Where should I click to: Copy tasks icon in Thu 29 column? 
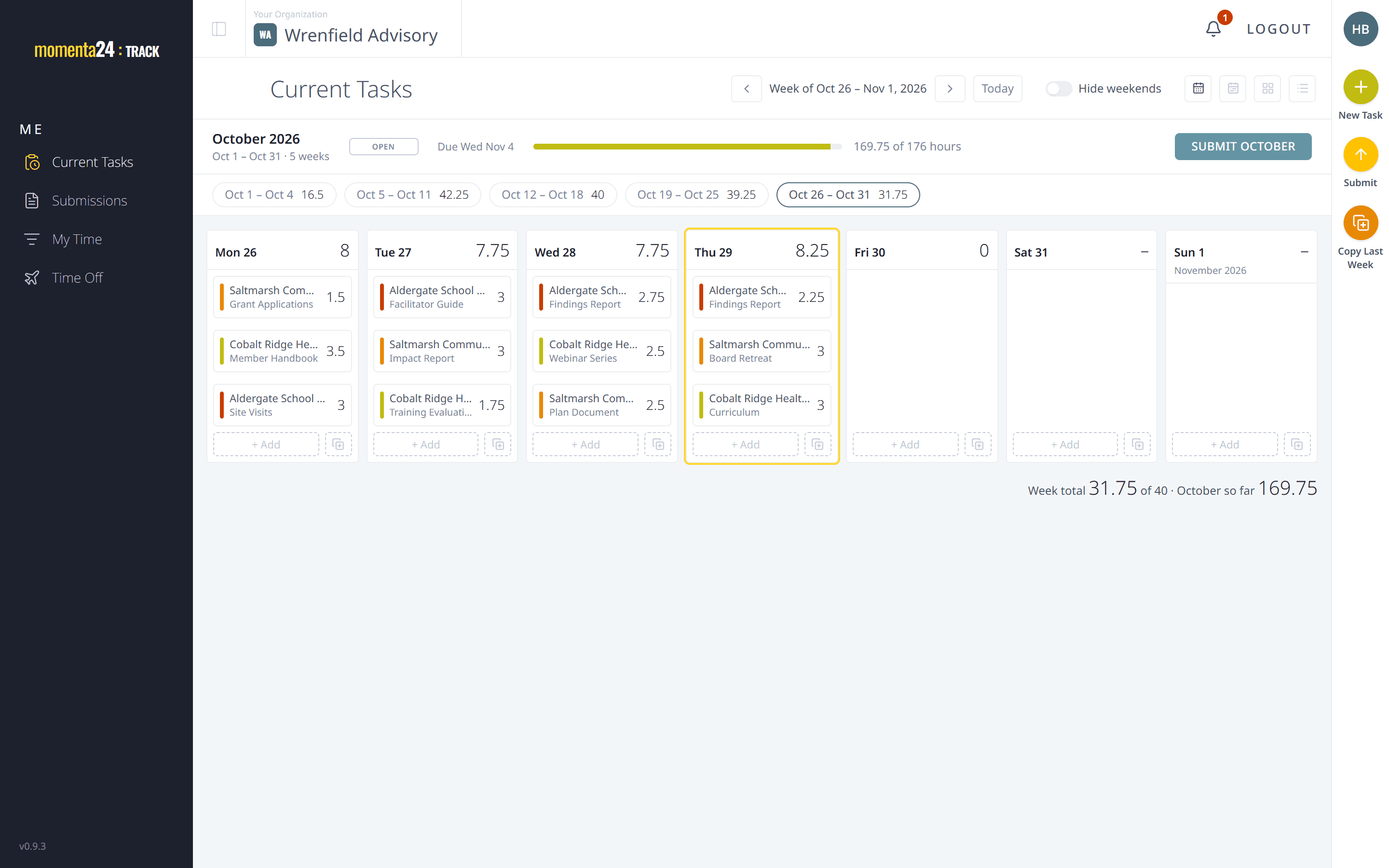tap(817, 444)
